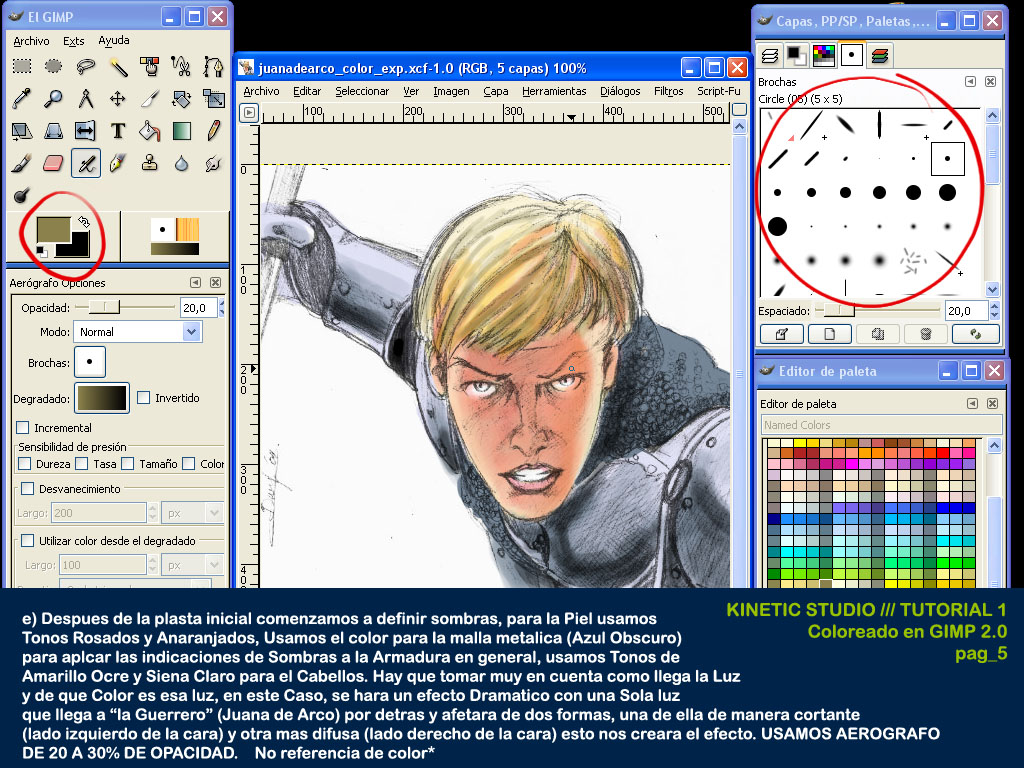Open Aerógrafo Opciones tab menu arrow
The height and width of the screenshot is (768, 1024).
[195, 283]
